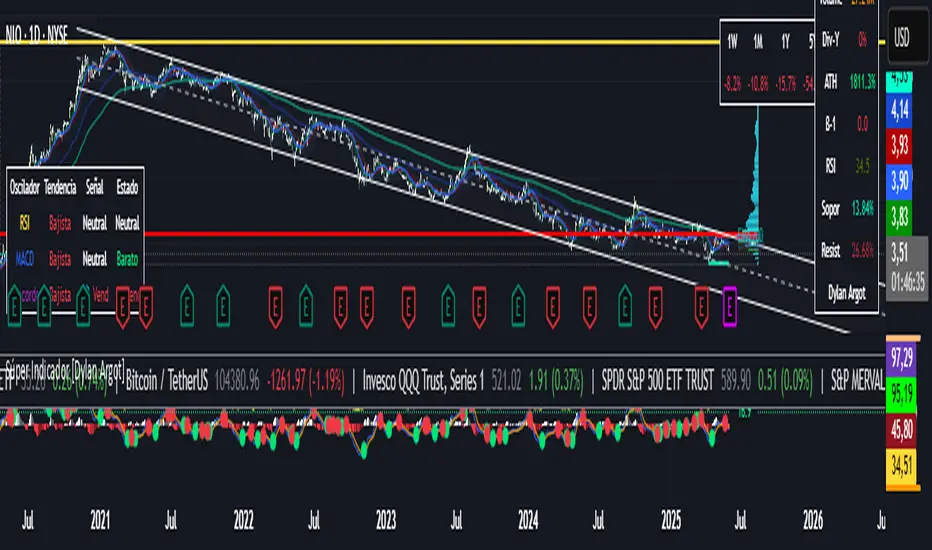Click the NIO · 1D · NYSE symbol title
The width and height of the screenshot is (932, 550).
[37, 34]
